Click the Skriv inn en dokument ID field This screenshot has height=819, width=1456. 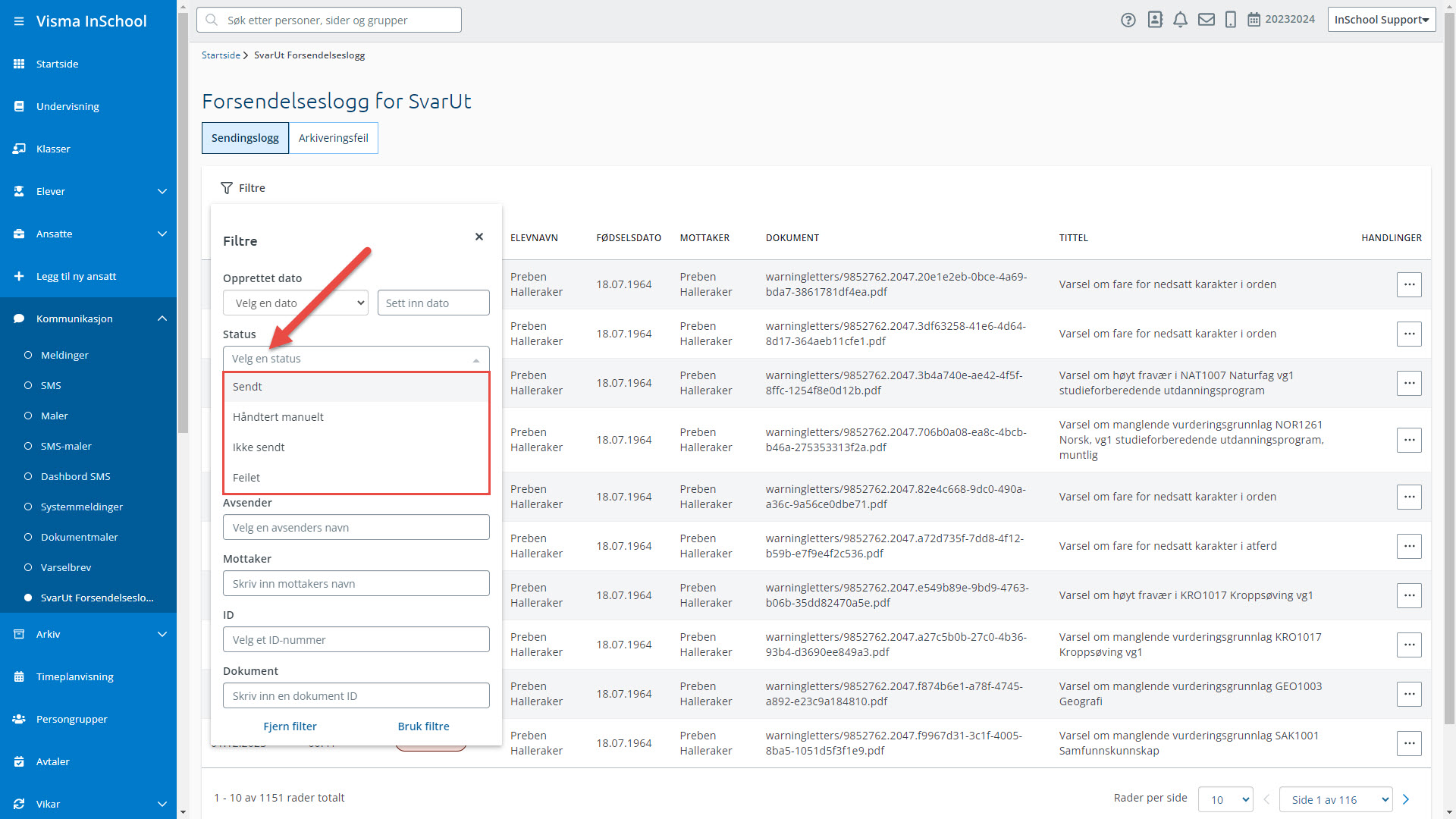[356, 695]
